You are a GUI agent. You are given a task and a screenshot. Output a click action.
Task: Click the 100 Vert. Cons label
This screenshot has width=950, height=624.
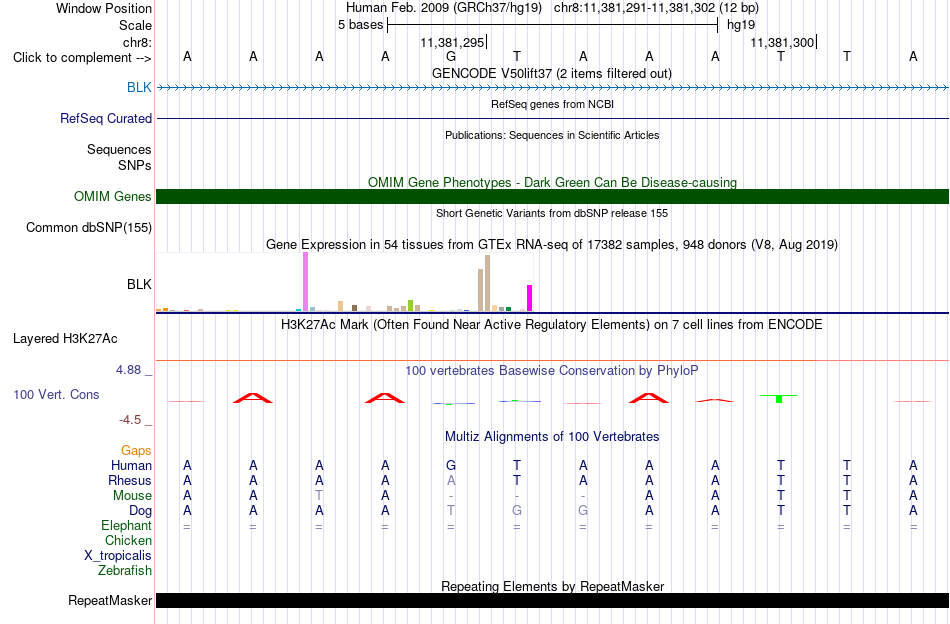(56, 394)
